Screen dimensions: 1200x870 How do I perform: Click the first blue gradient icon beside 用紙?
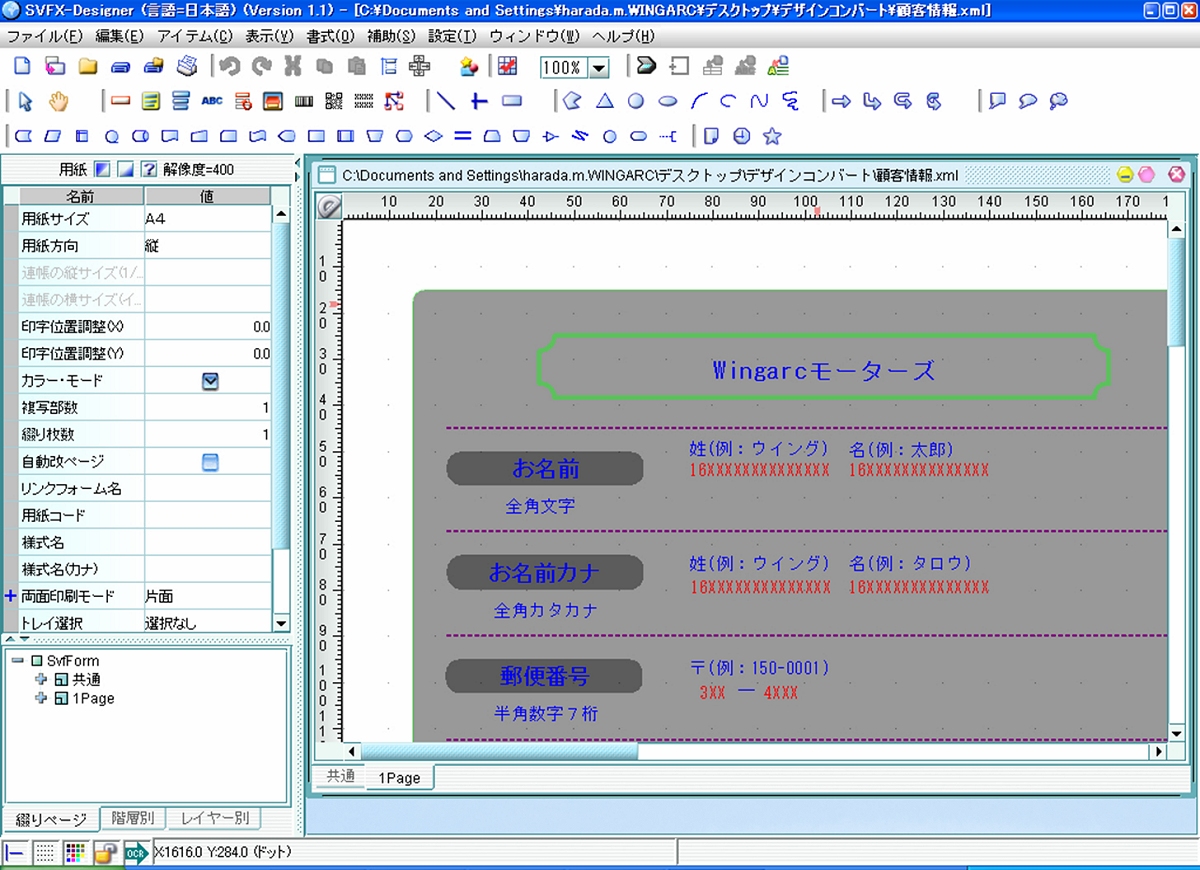[x=103, y=169]
